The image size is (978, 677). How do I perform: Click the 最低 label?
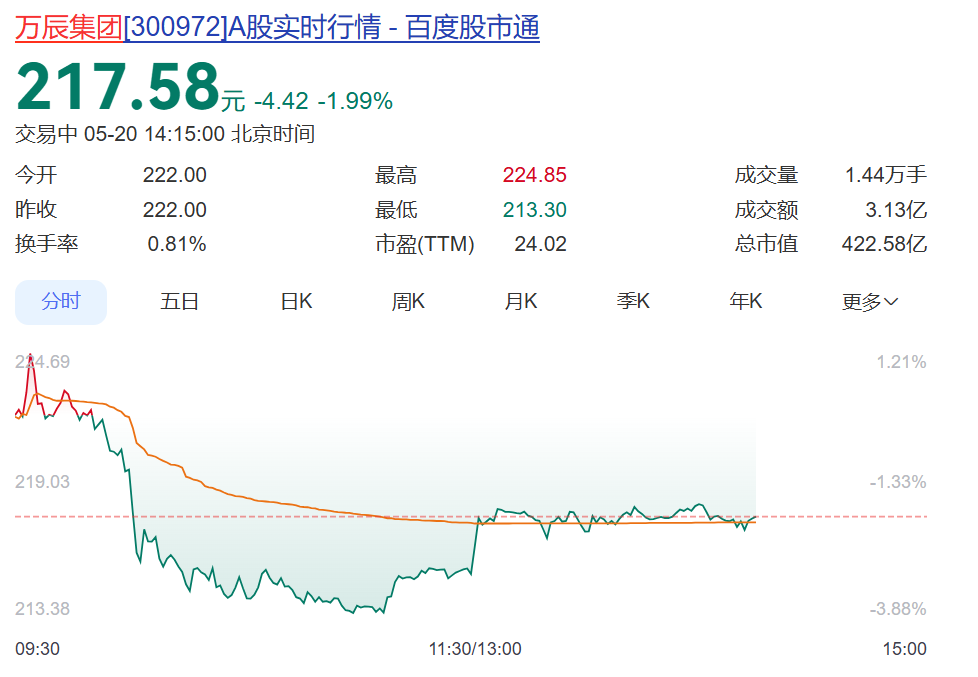pyautogui.click(x=396, y=210)
